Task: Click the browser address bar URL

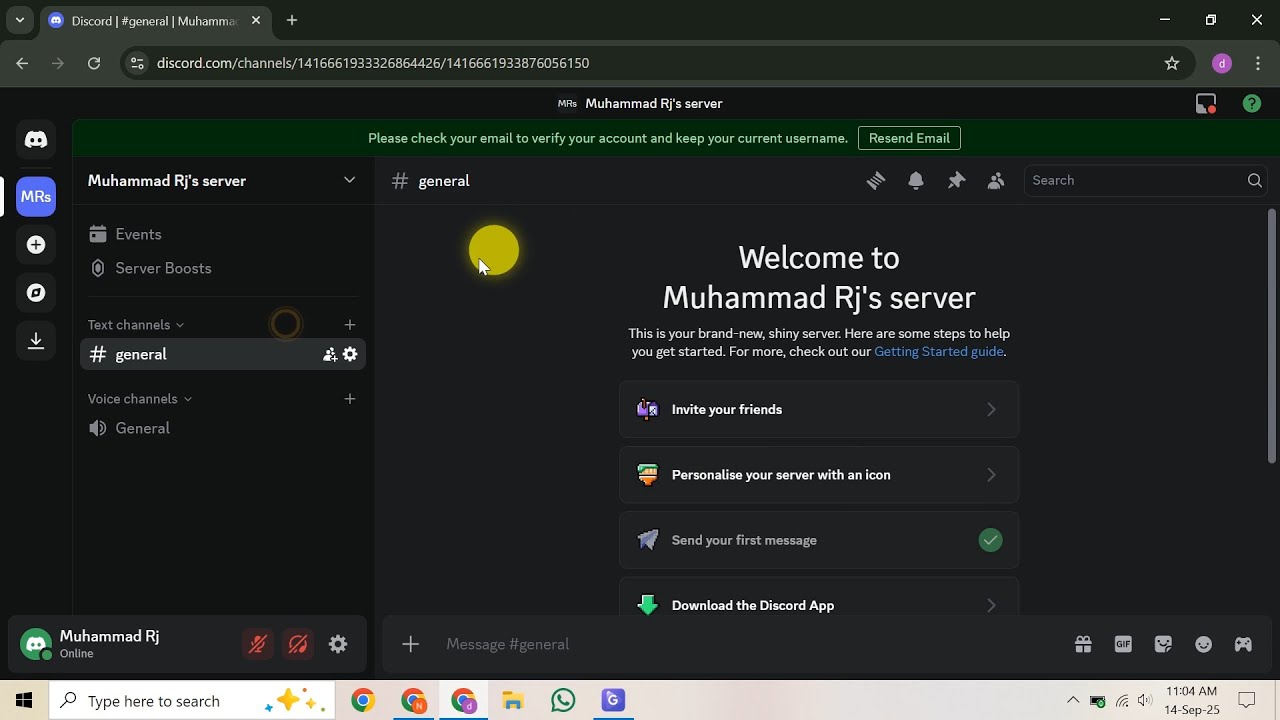Action: tap(373, 63)
